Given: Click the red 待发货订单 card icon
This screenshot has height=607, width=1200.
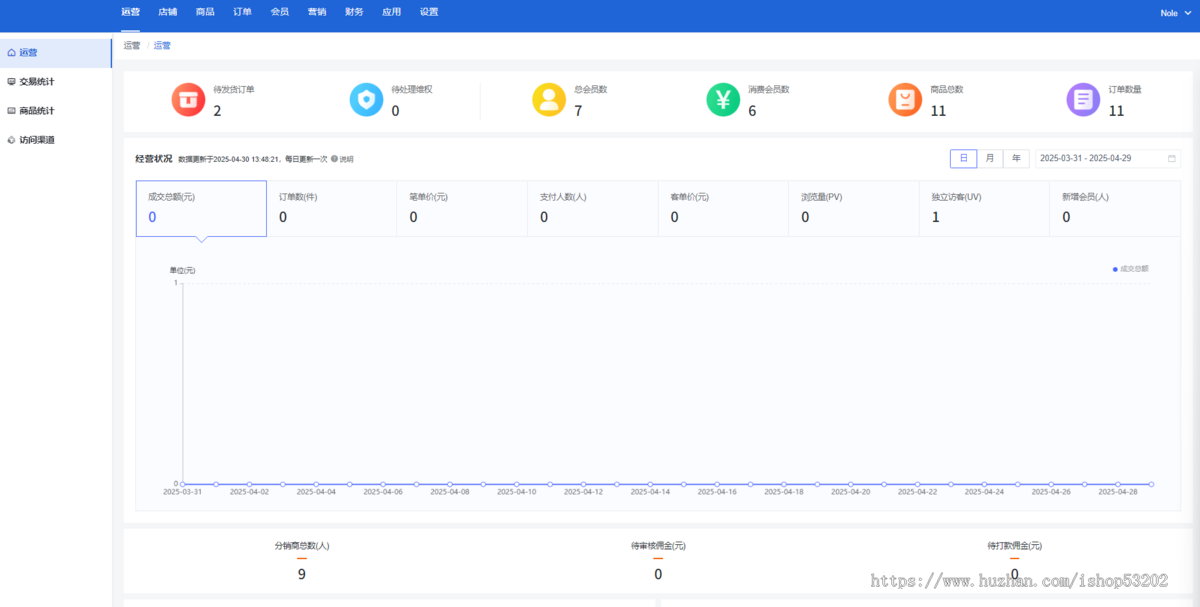Looking at the screenshot, I should (x=188, y=99).
